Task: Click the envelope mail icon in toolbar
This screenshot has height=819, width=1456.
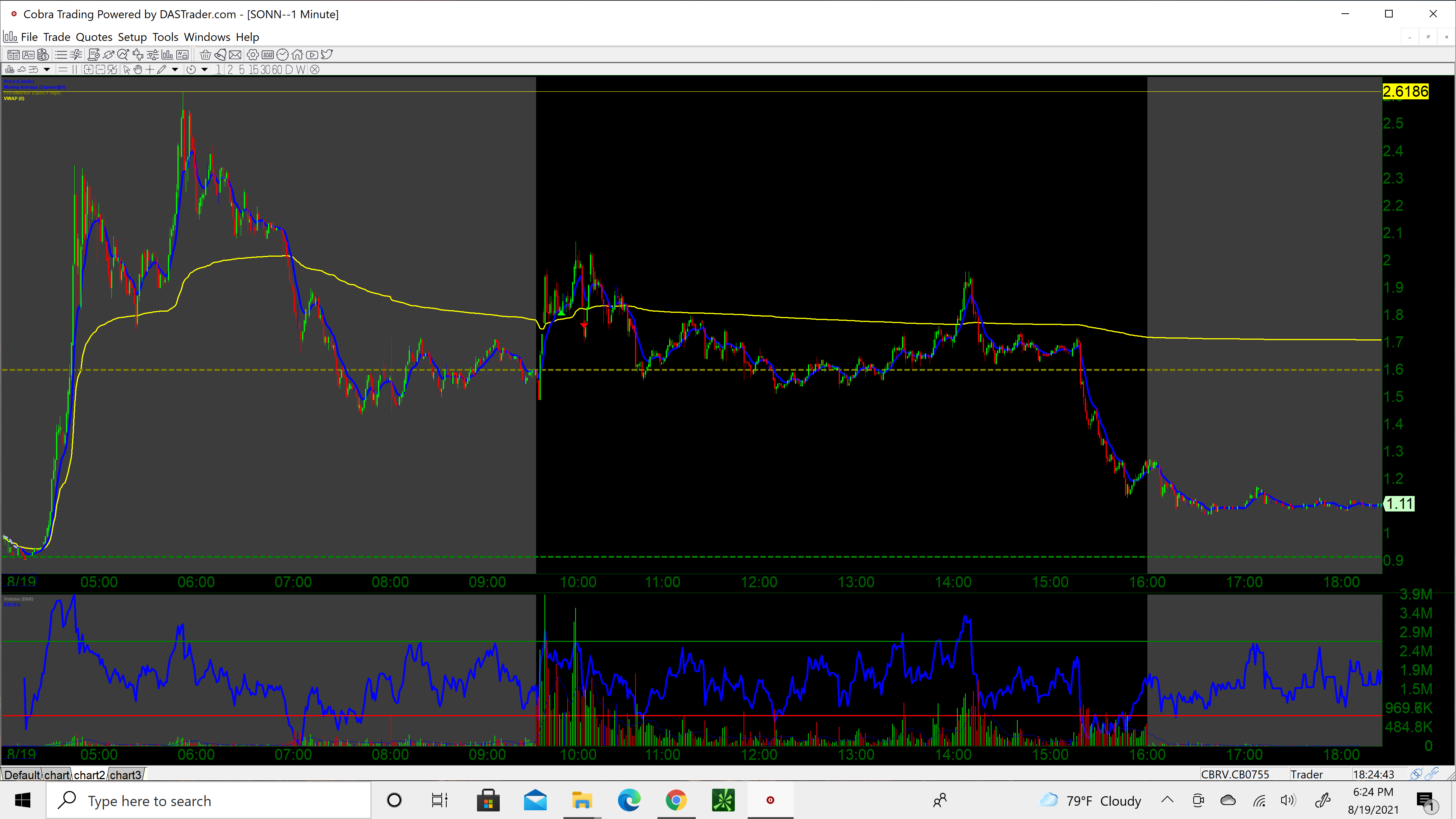Action: point(235,55)
